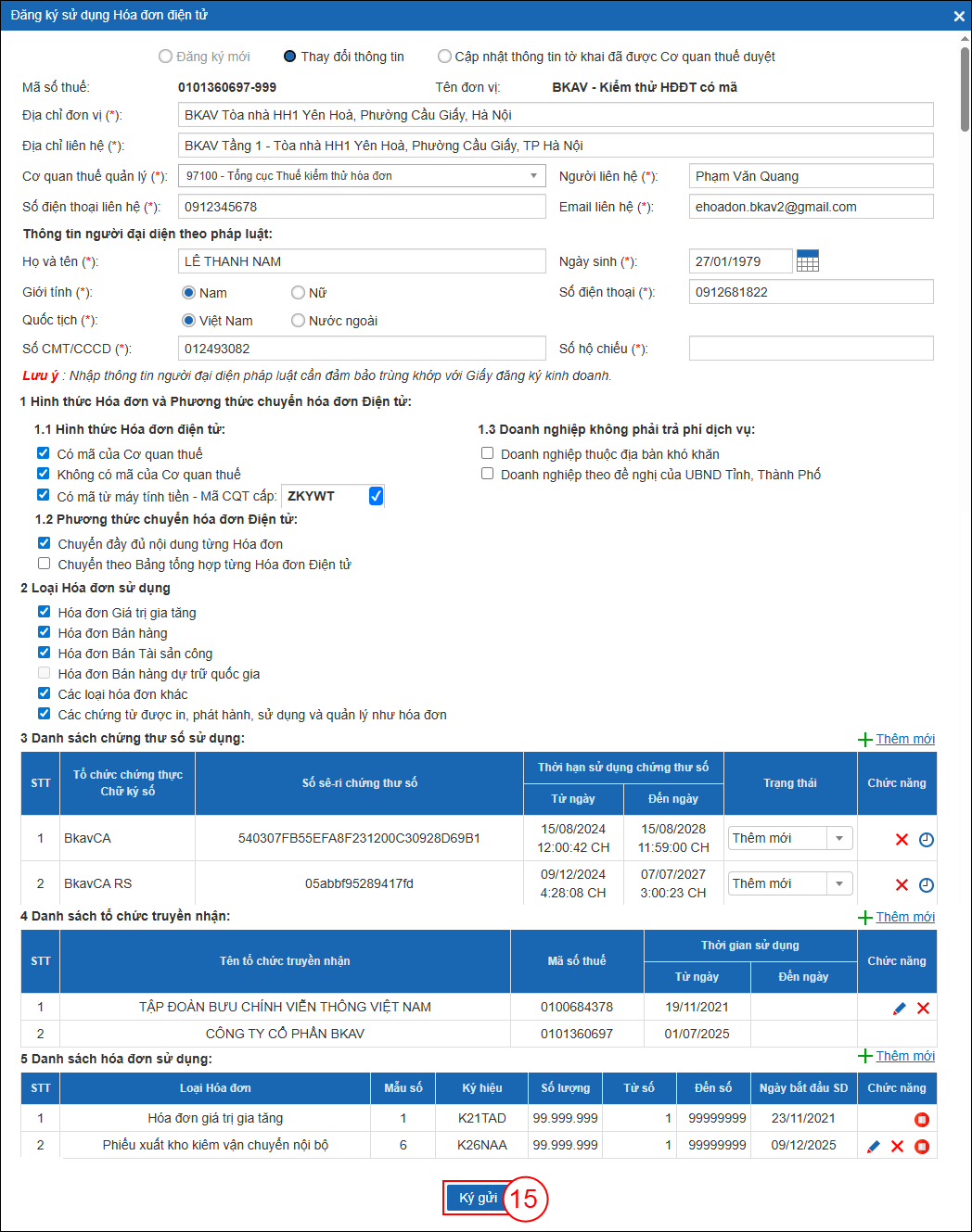Edit the K26NAA invoice row
This screenshot has height=1232, width=972.
click(873, 1146)
